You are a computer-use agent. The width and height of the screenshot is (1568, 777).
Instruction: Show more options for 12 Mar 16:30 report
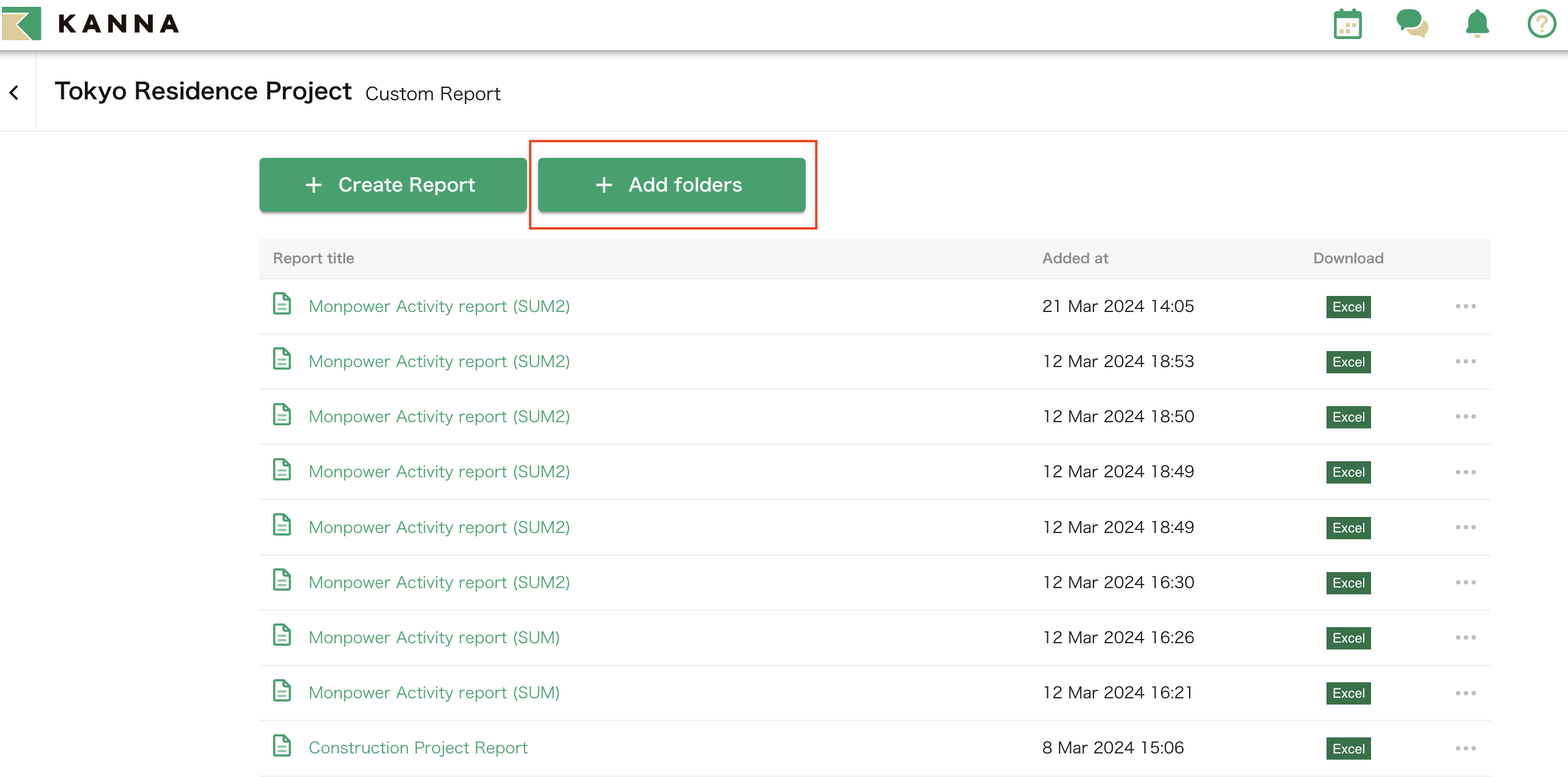[1465, 583]
